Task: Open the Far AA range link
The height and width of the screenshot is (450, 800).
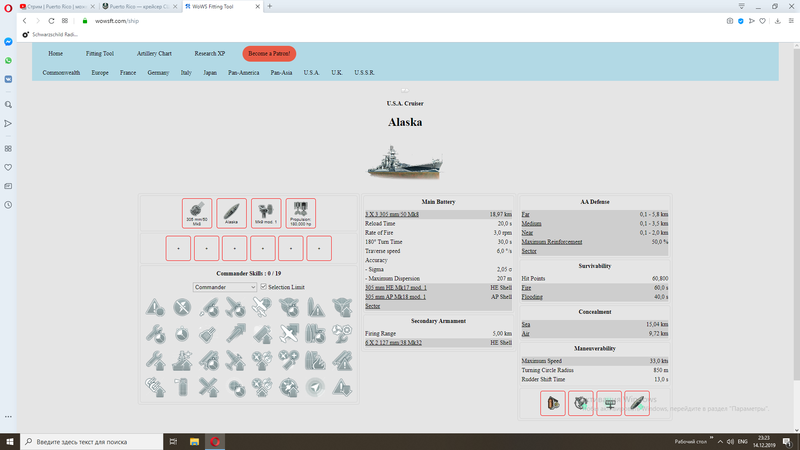Action: click(525, 214)
